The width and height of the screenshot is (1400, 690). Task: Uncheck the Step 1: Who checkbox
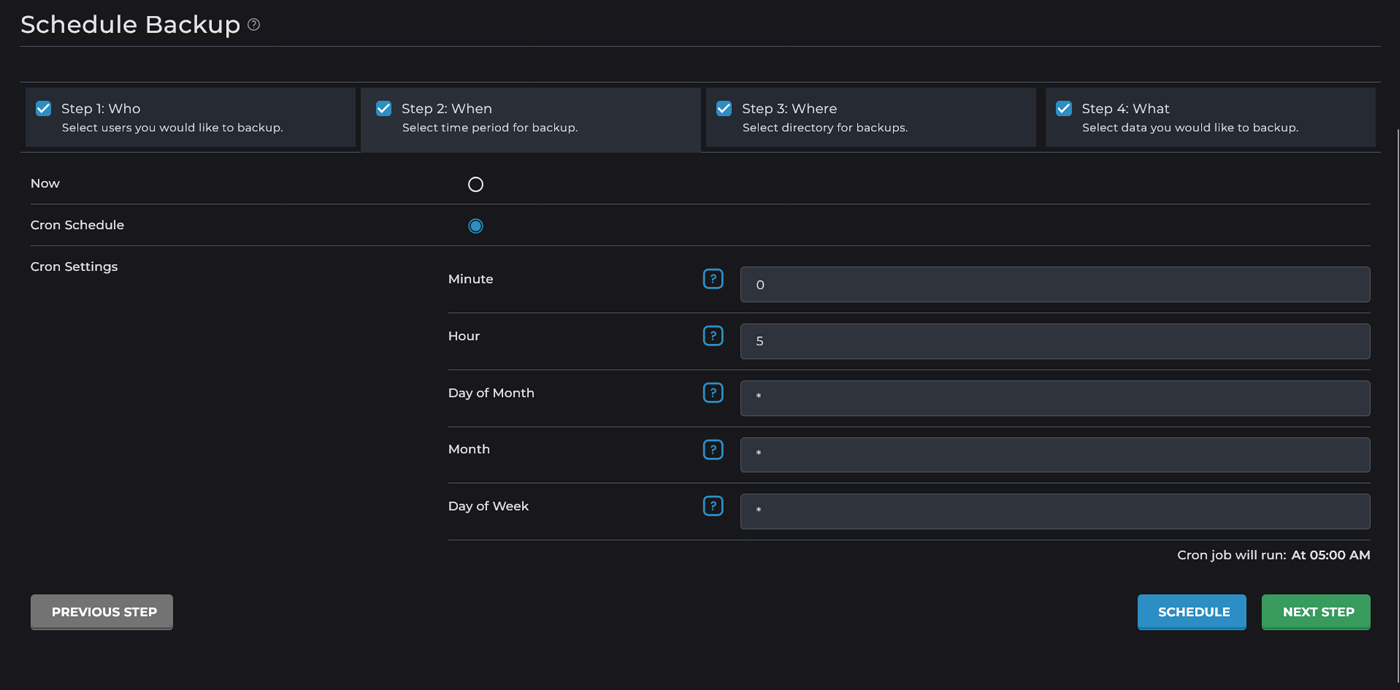(x=43, y=108)
